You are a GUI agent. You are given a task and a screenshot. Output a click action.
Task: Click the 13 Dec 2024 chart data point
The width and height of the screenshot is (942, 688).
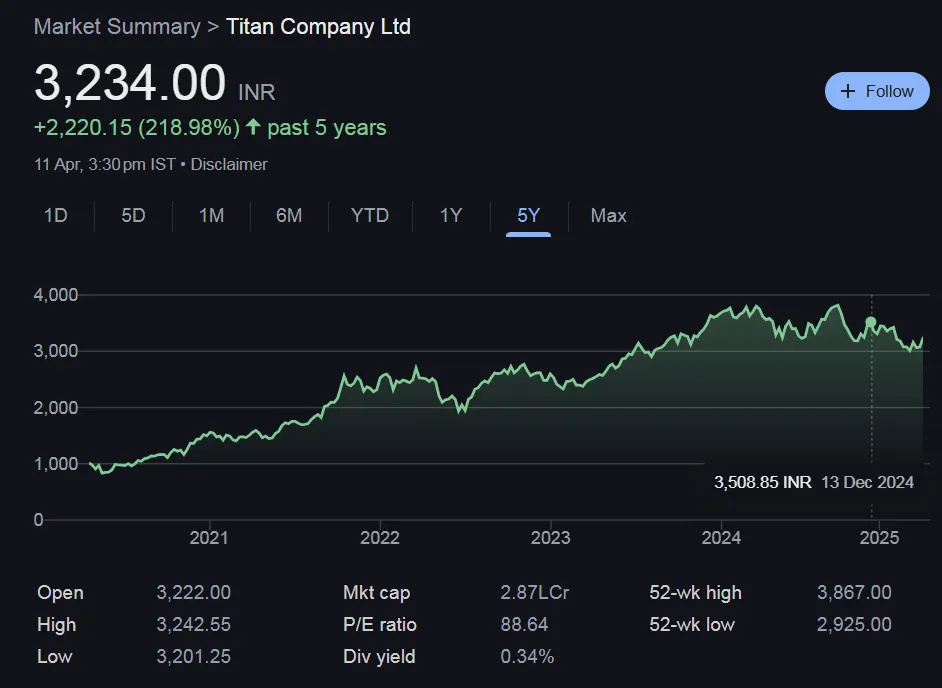click(871, 323)
